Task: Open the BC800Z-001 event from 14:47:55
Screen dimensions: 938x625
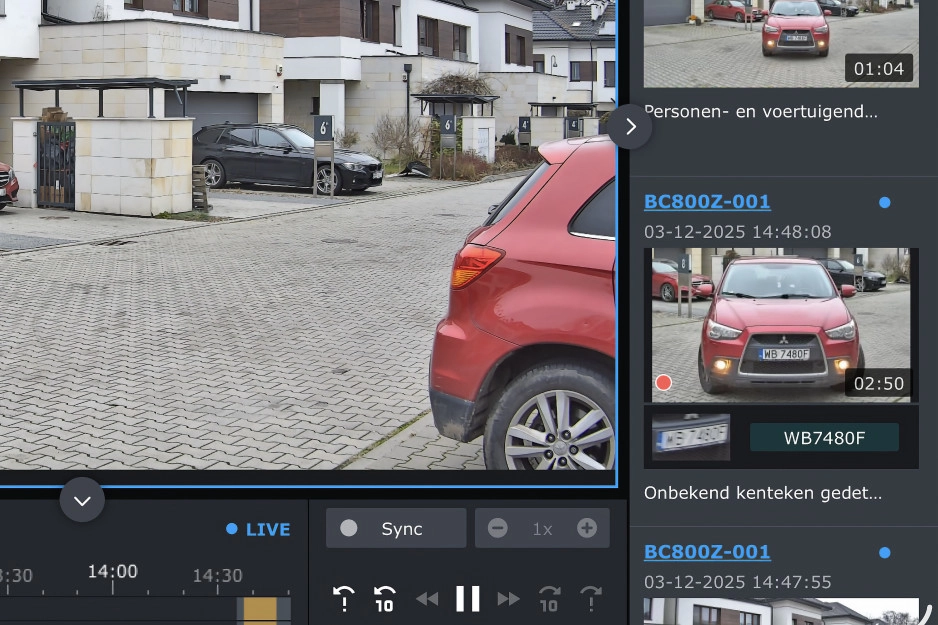Action: click(707, 551)
